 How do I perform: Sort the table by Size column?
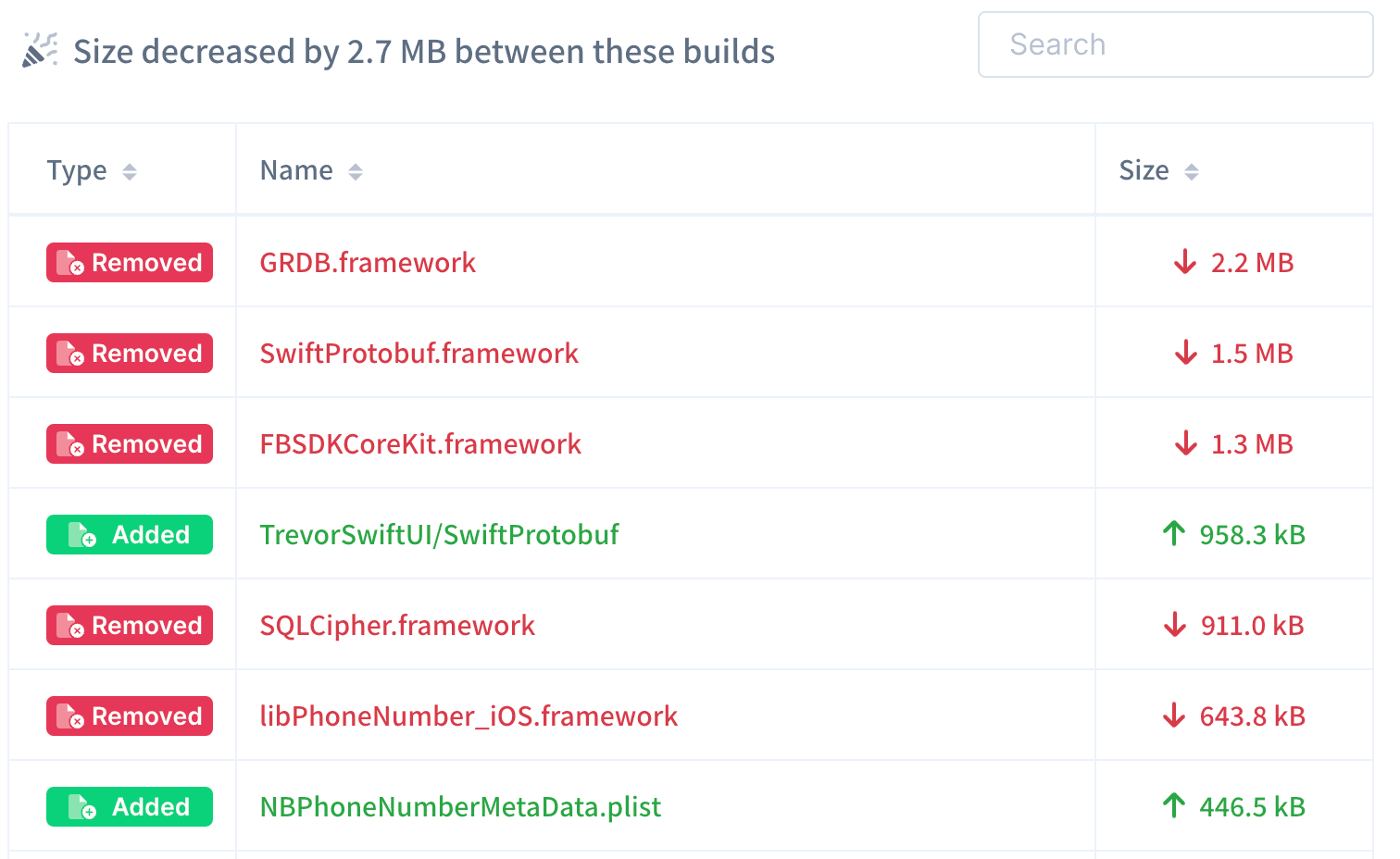pyautogui.click(x=1193, y=170)
